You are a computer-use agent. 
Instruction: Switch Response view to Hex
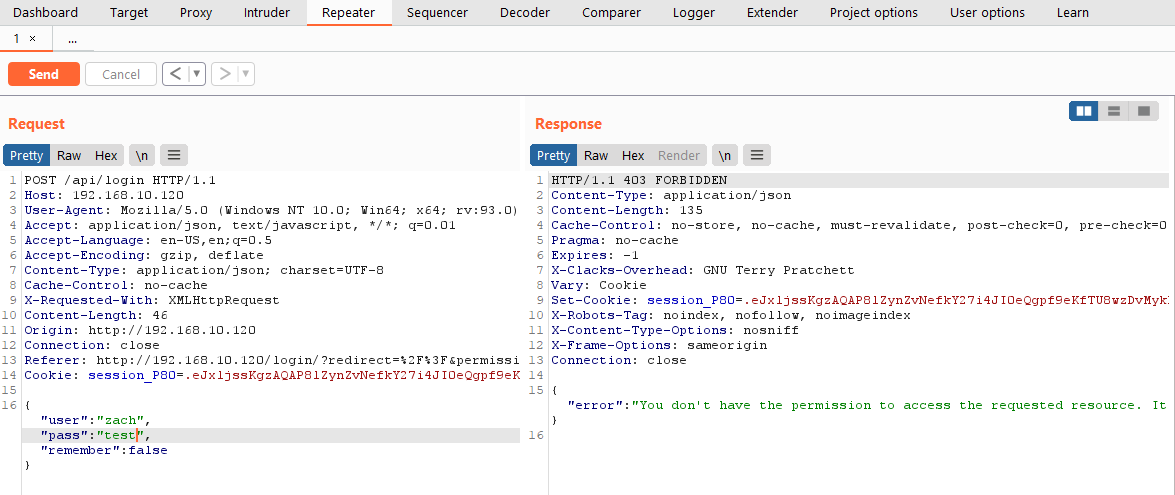pos(633,155)
